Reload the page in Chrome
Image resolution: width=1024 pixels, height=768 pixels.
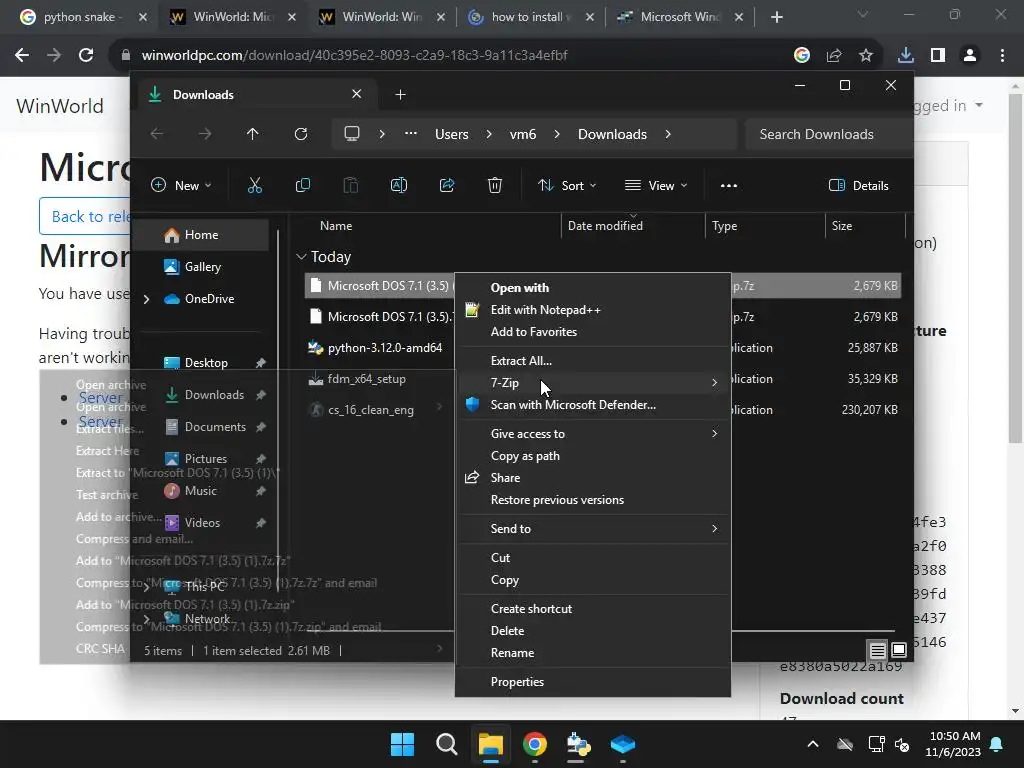click(x=86, y=55)
